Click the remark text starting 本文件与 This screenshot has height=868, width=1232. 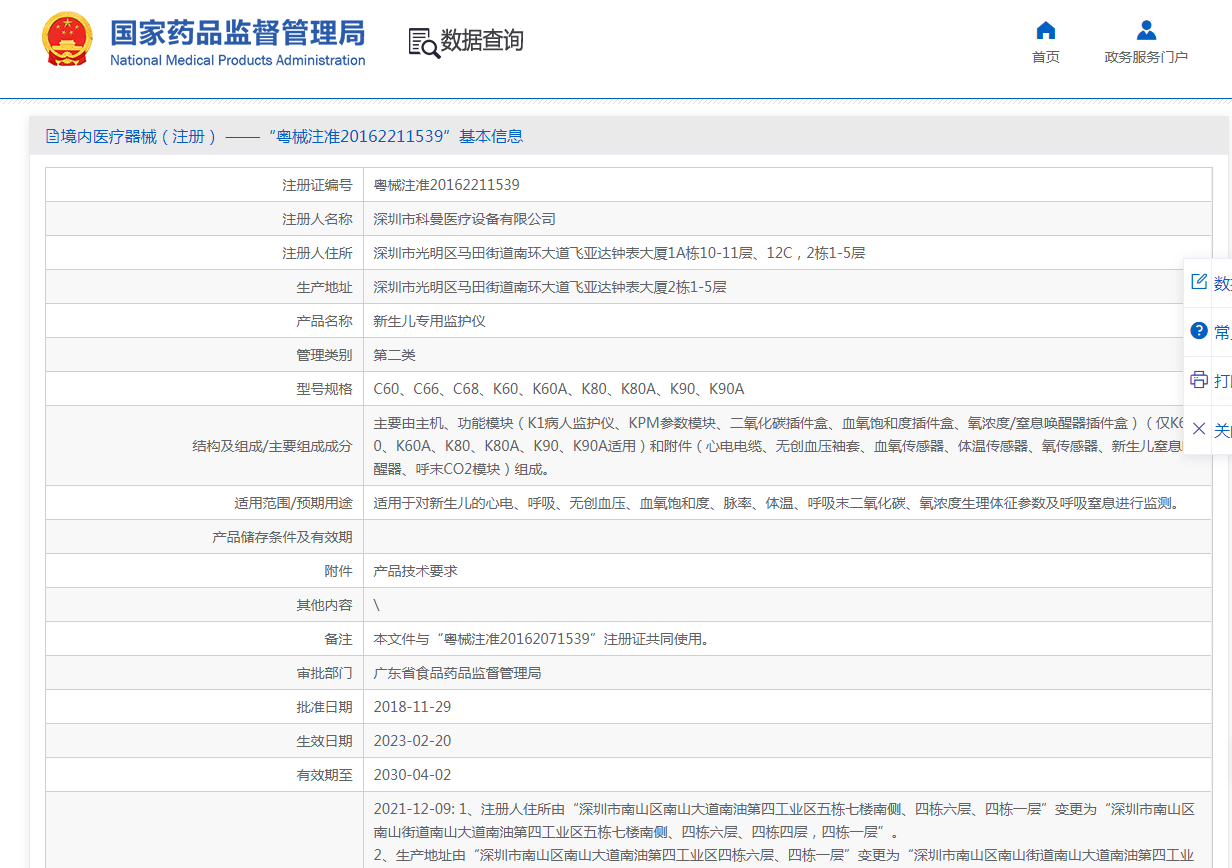[541, 639]
